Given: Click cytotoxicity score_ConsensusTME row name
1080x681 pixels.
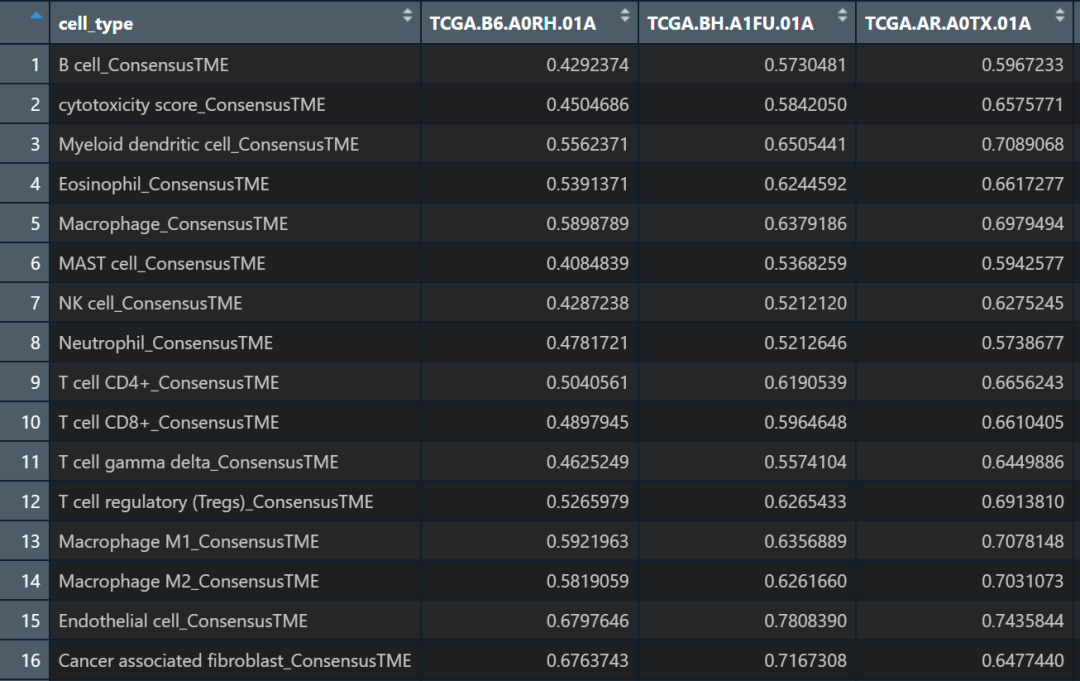Looking at the screenshot, I should [191, 105].
